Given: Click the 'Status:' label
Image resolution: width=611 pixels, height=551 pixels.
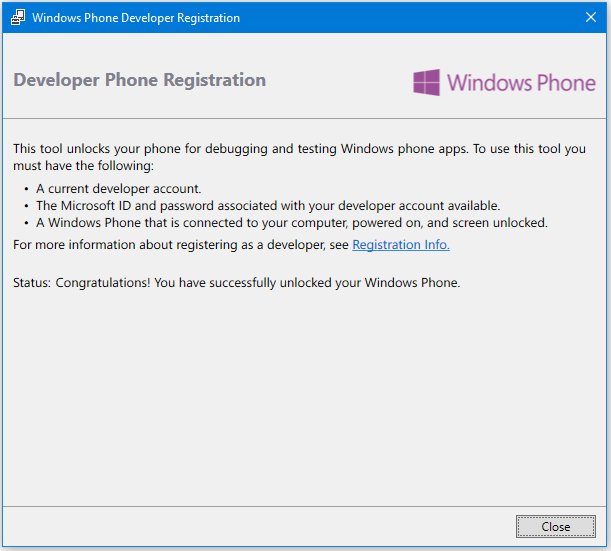Looking at the screenshot, I should click(x=32, y=283).
